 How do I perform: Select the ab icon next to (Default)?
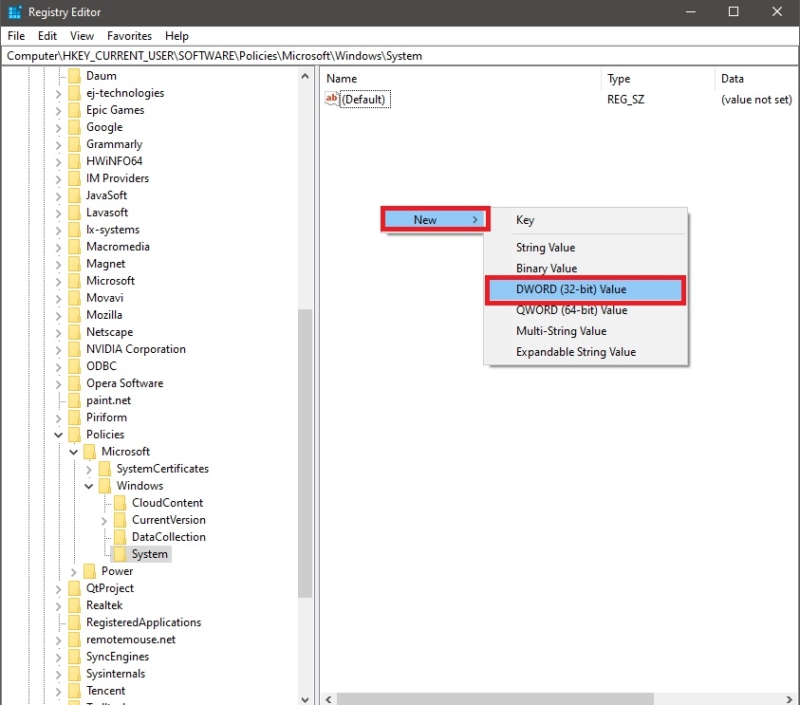click(330, 99)
